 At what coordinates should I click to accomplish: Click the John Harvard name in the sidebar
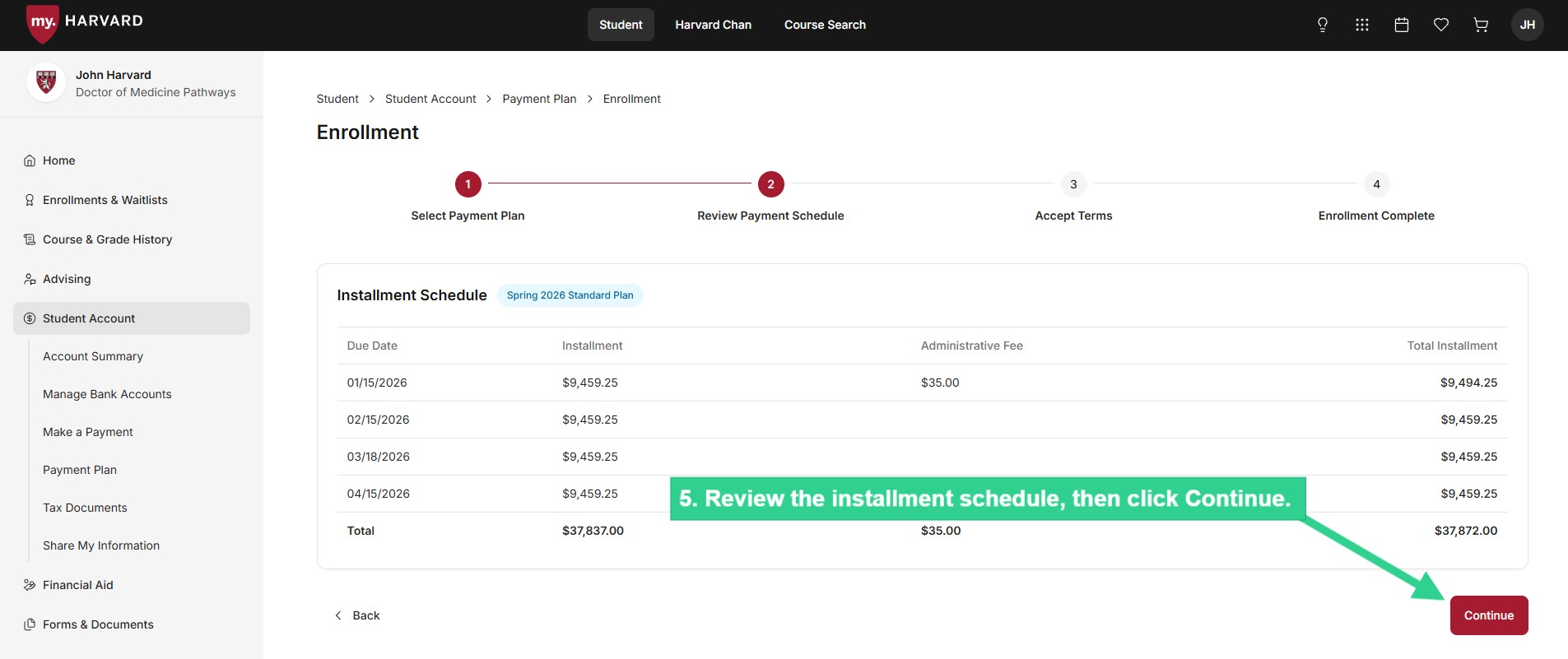tap(114, 75)
